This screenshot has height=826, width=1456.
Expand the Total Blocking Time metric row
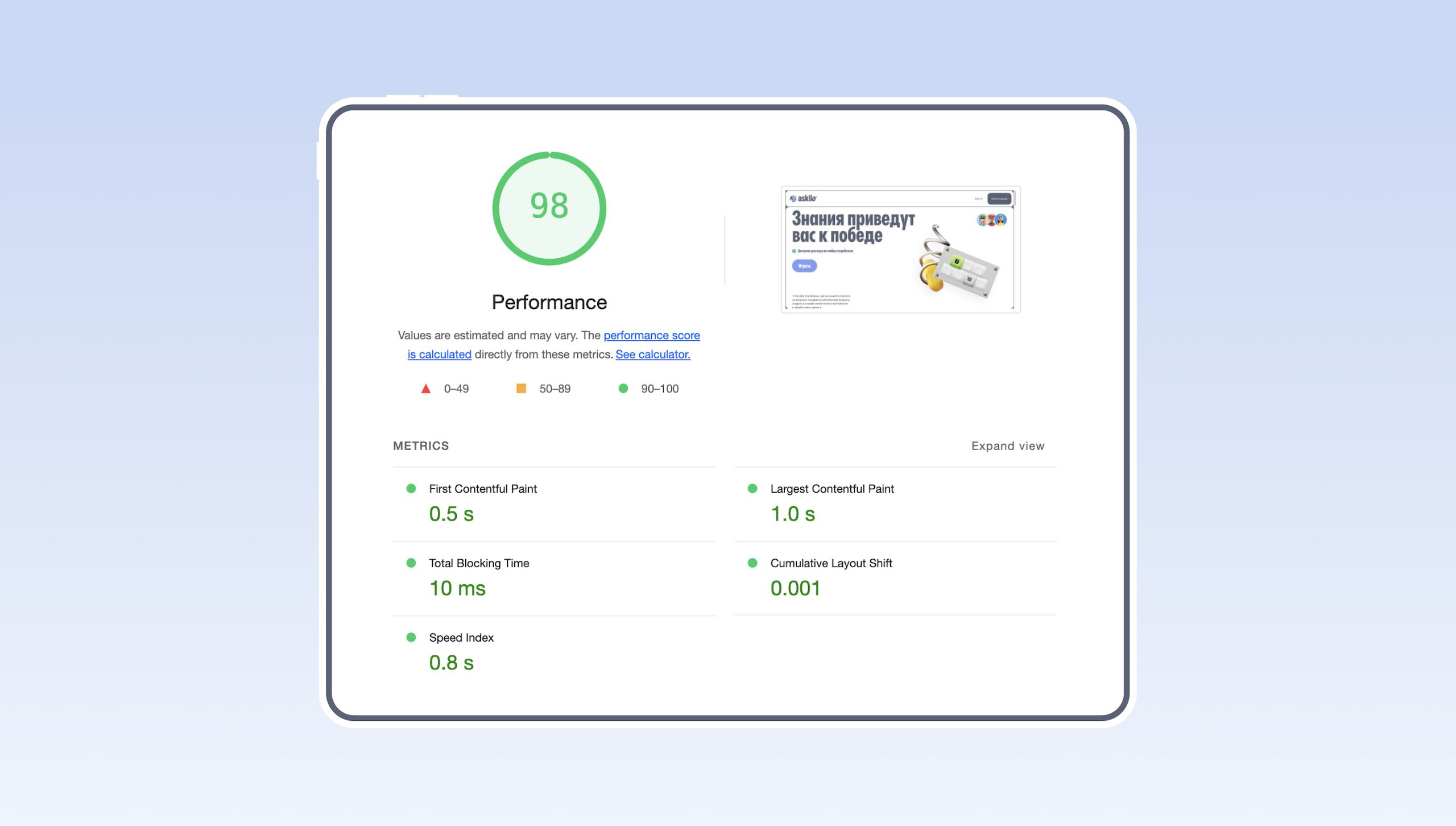pos(479,563)
